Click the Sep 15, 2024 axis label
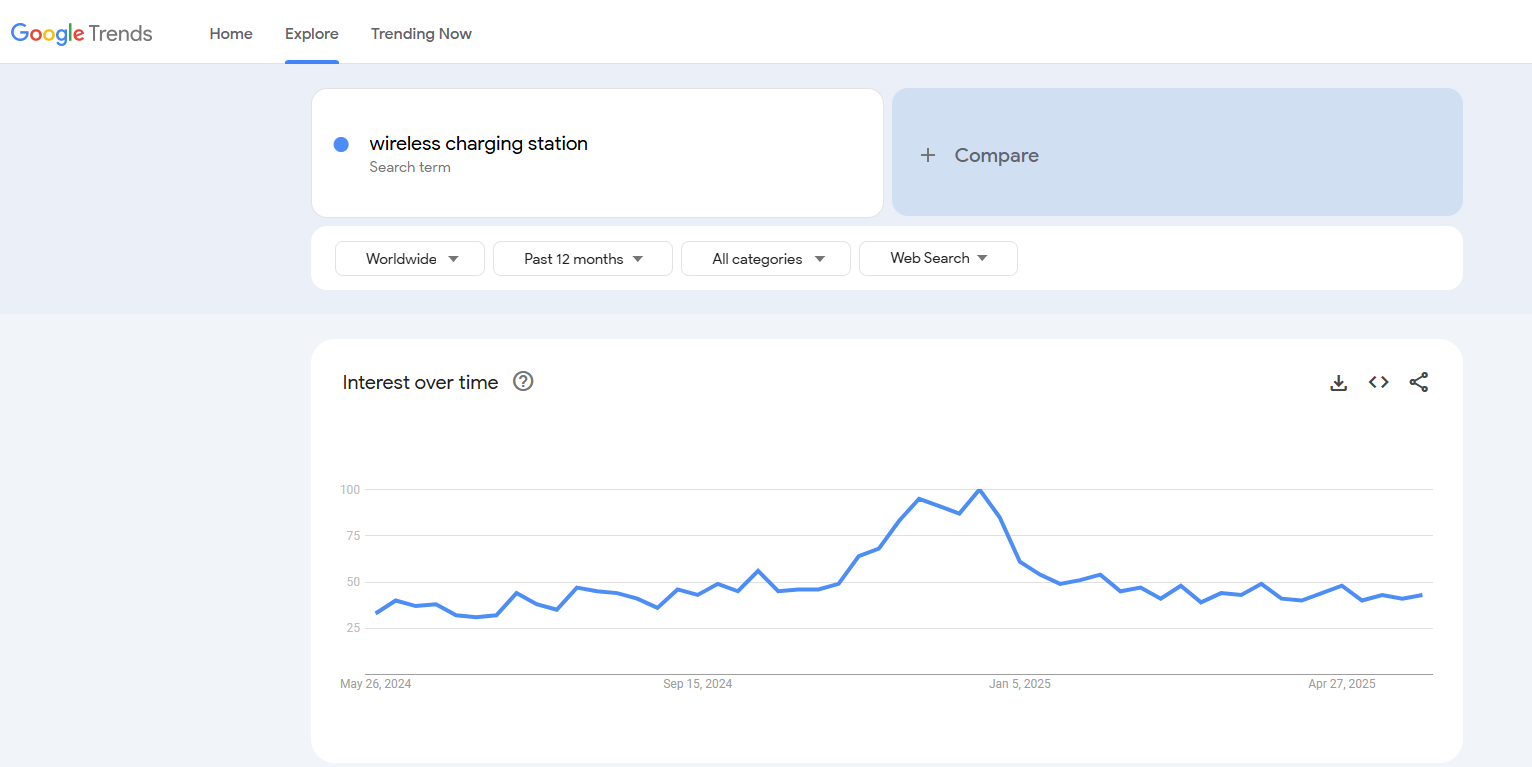The image size is (1532, 767). 698,684
